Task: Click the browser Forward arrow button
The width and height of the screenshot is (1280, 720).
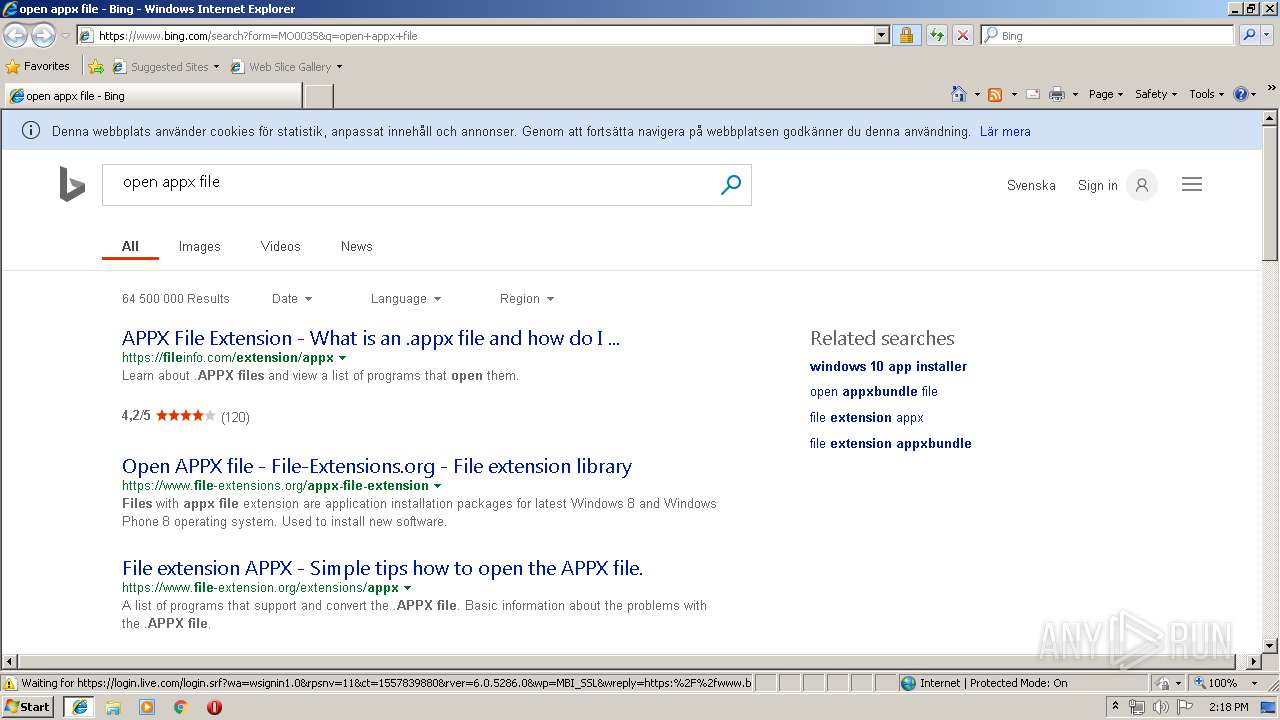Action: [x=43, y=35]
